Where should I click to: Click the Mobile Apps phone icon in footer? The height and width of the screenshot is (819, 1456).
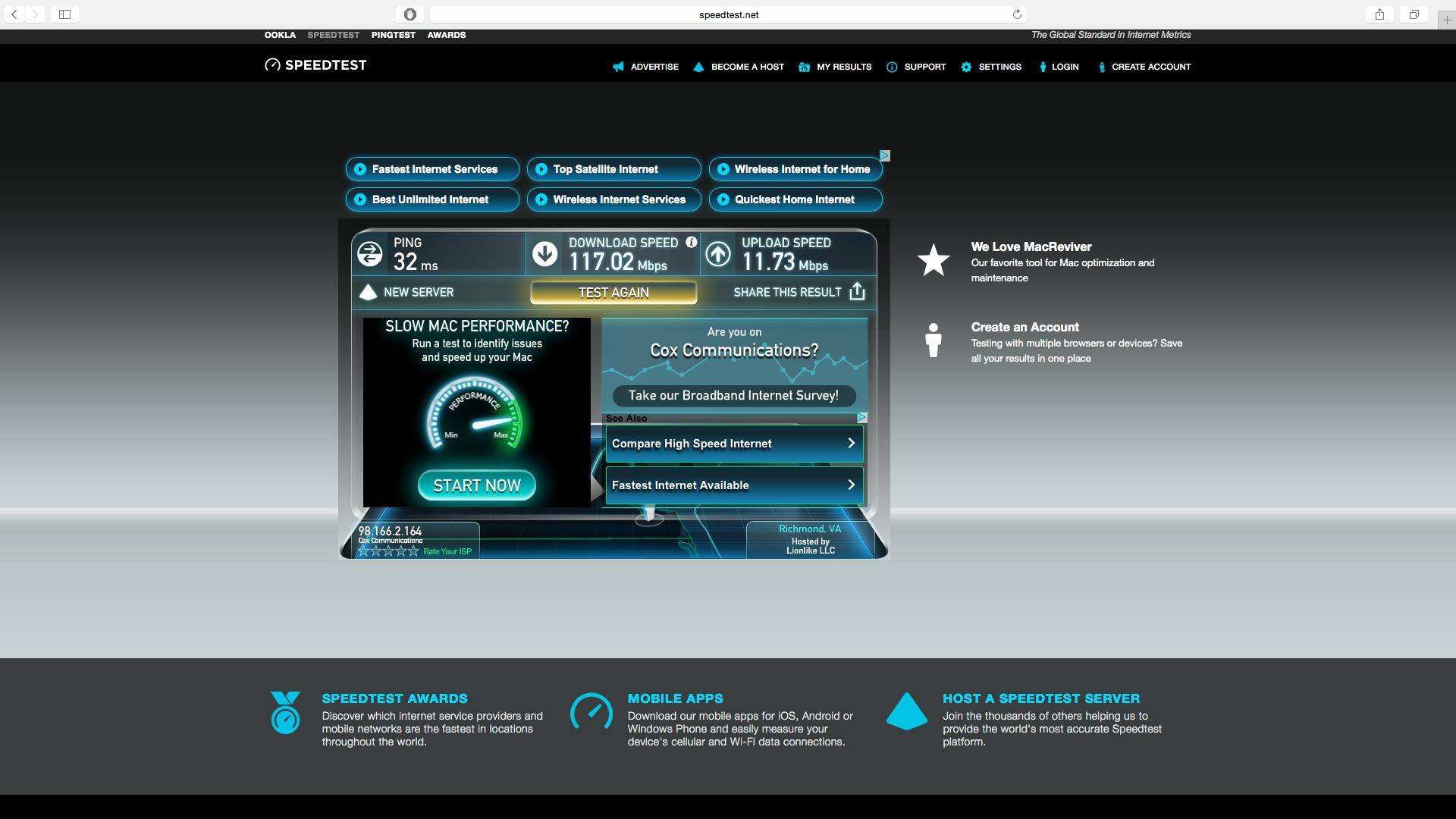pos(592,714)
